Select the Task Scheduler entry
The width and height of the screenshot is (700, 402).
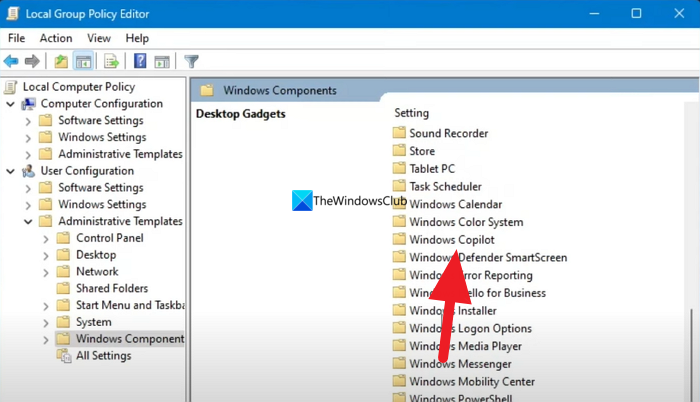coord(446,186)
